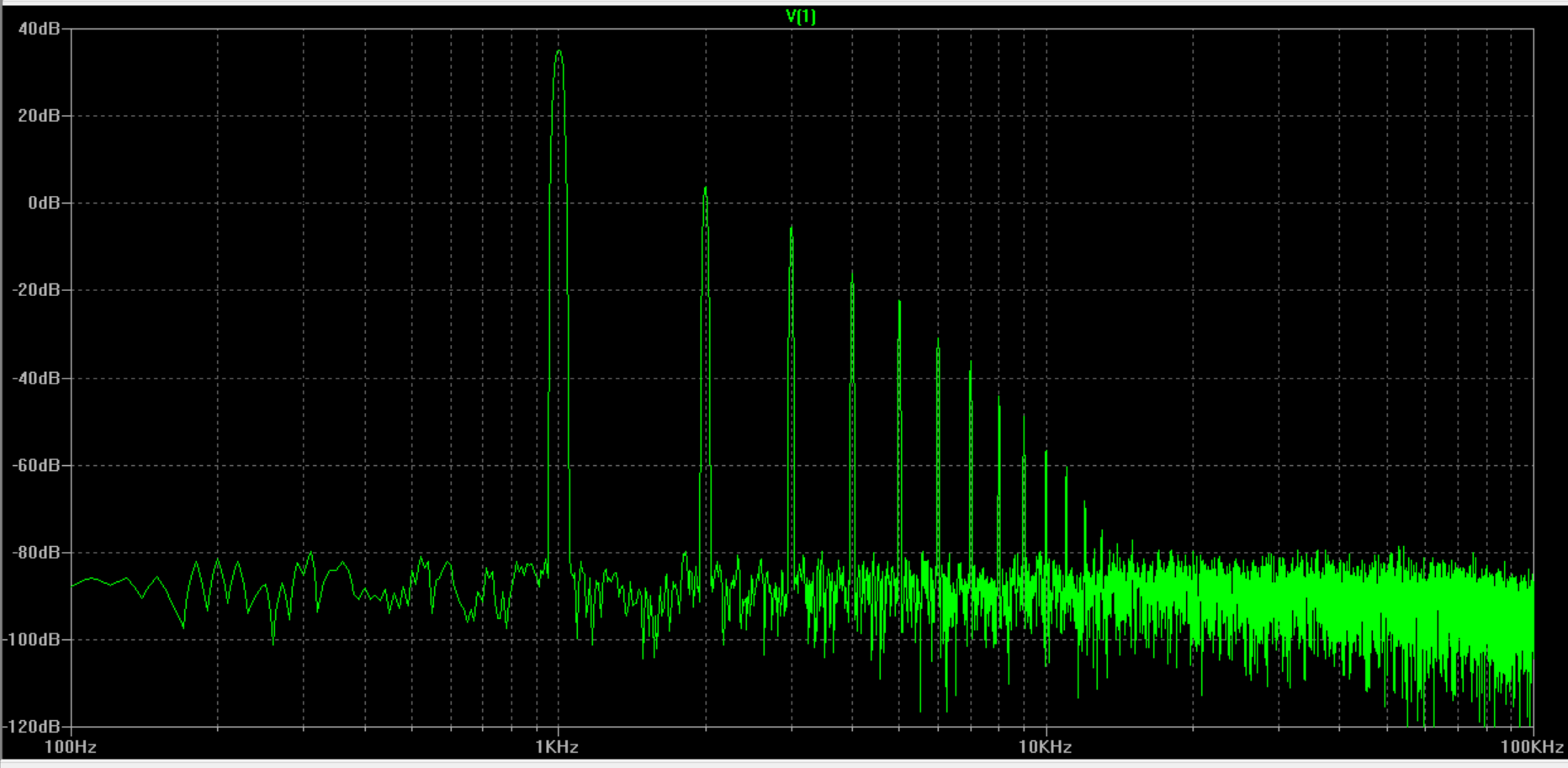Click the 0dB axis label
The height and width of the screenshot is (768, 1568).
coord(45,203)
